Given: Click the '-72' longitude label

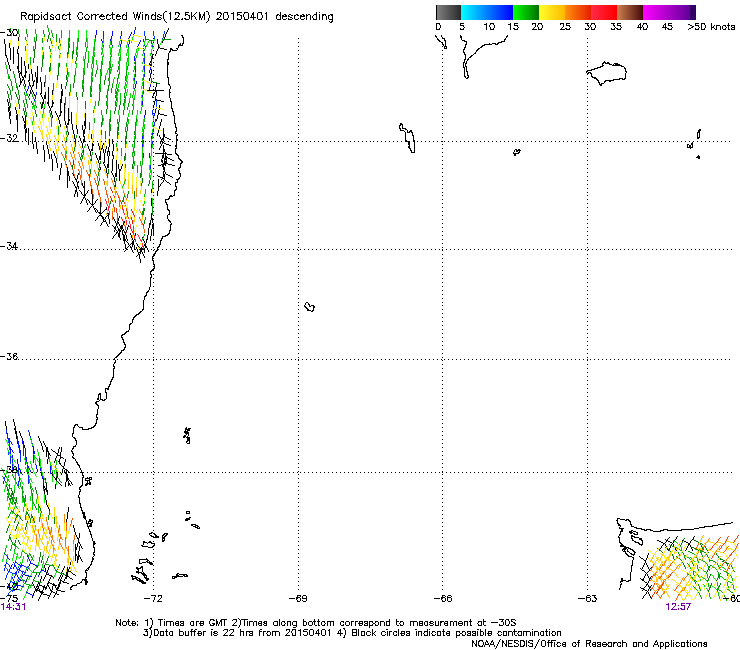Looking at the screenshot, I should tap(153, 599).
